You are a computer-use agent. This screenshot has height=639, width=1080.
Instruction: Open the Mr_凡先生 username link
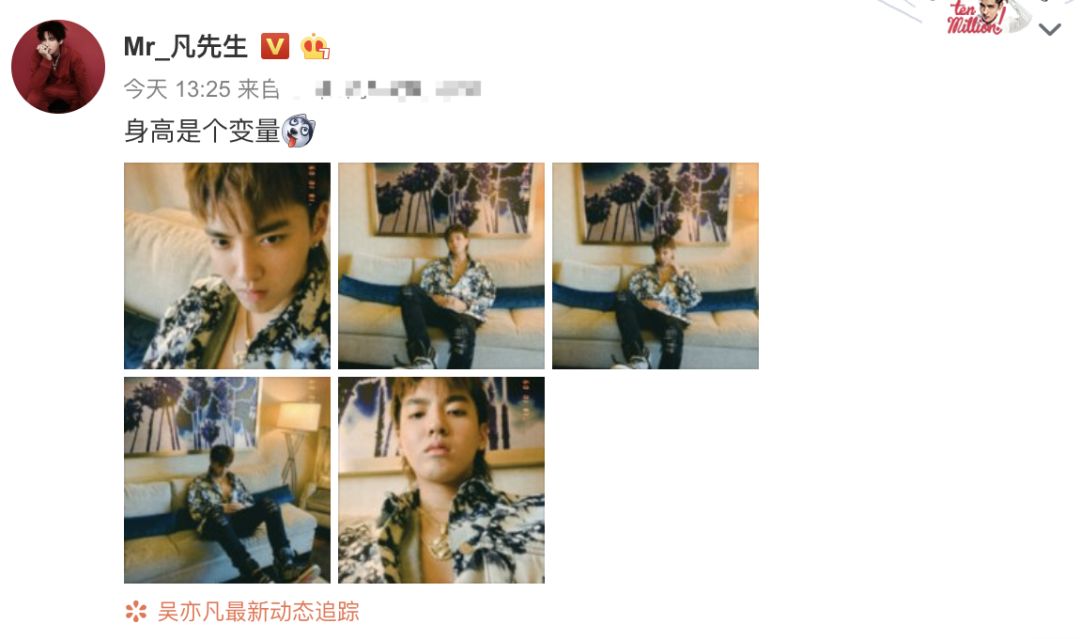[185, 47]
